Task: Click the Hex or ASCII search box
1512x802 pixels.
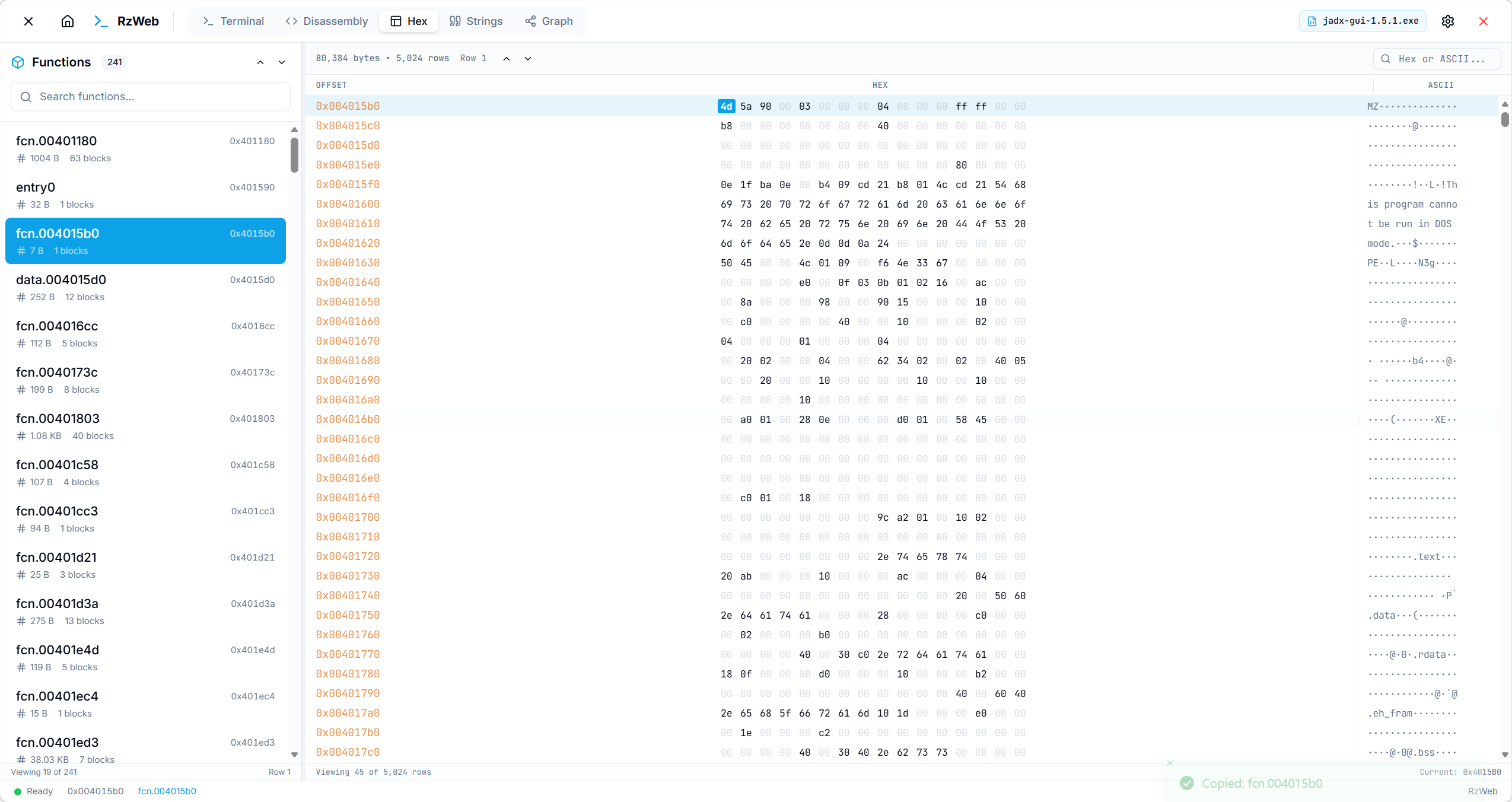Action: click(1438, 59)
